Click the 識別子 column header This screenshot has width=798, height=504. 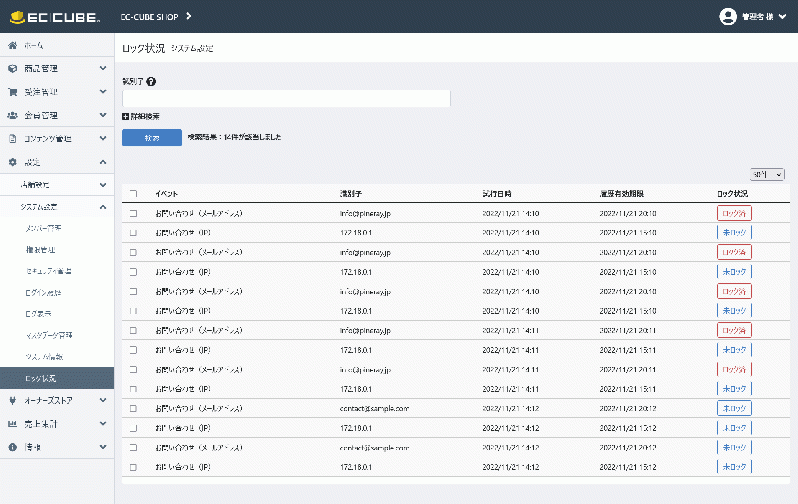(x=351, y=193)
